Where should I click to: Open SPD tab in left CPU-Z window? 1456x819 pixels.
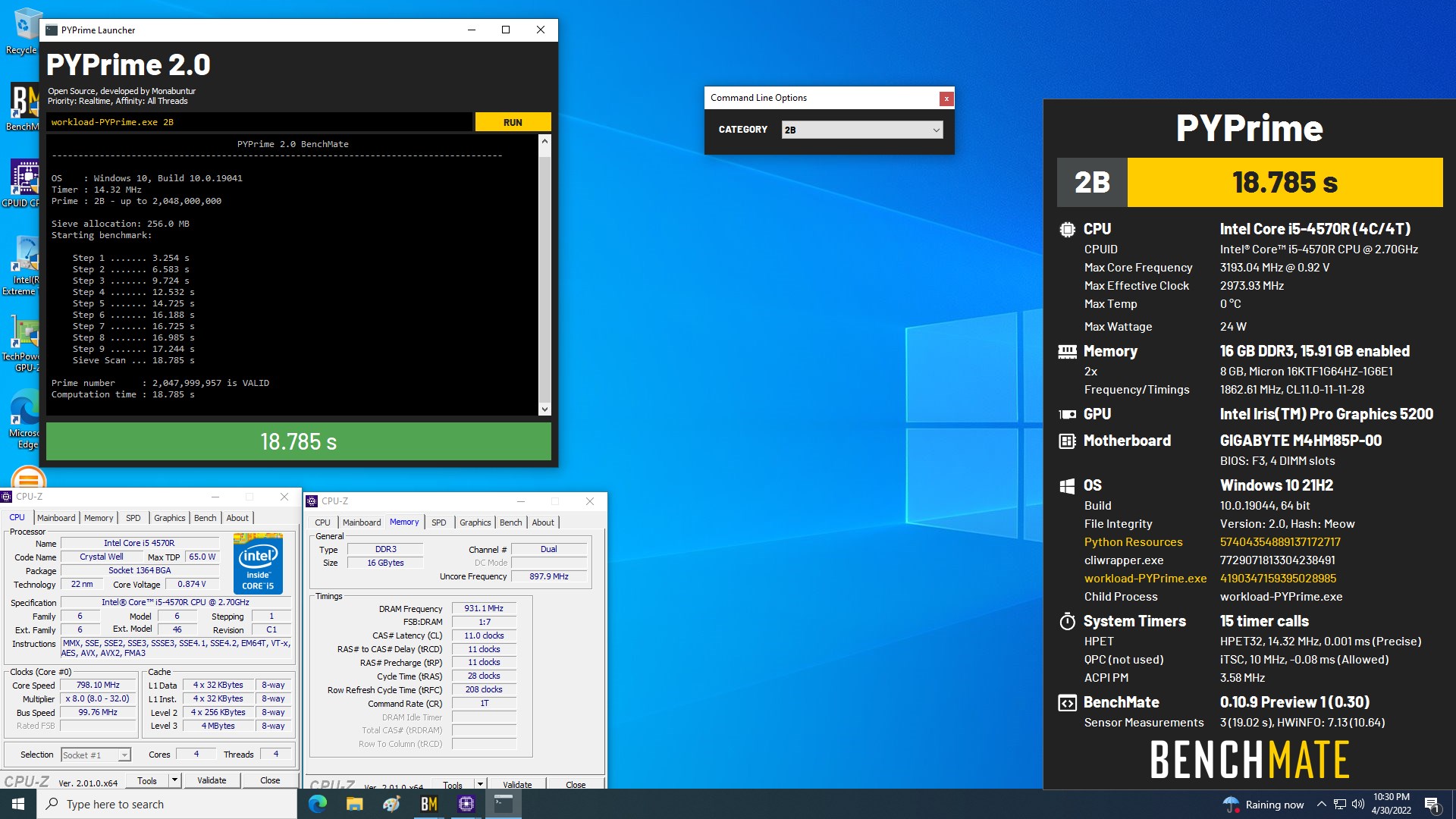[x=133, y=518]
